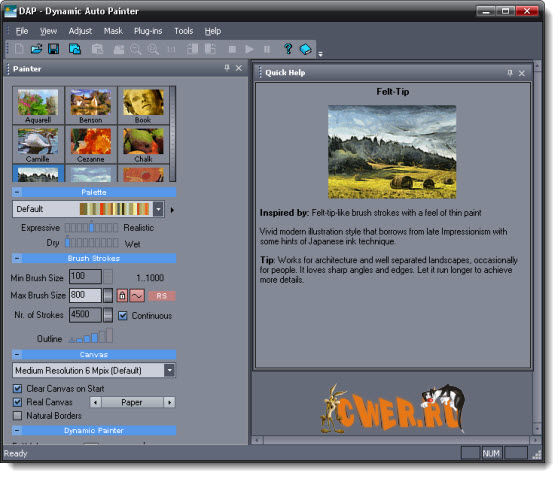Click the Max Brush Size spinner
560x478 pixels.
108,295
